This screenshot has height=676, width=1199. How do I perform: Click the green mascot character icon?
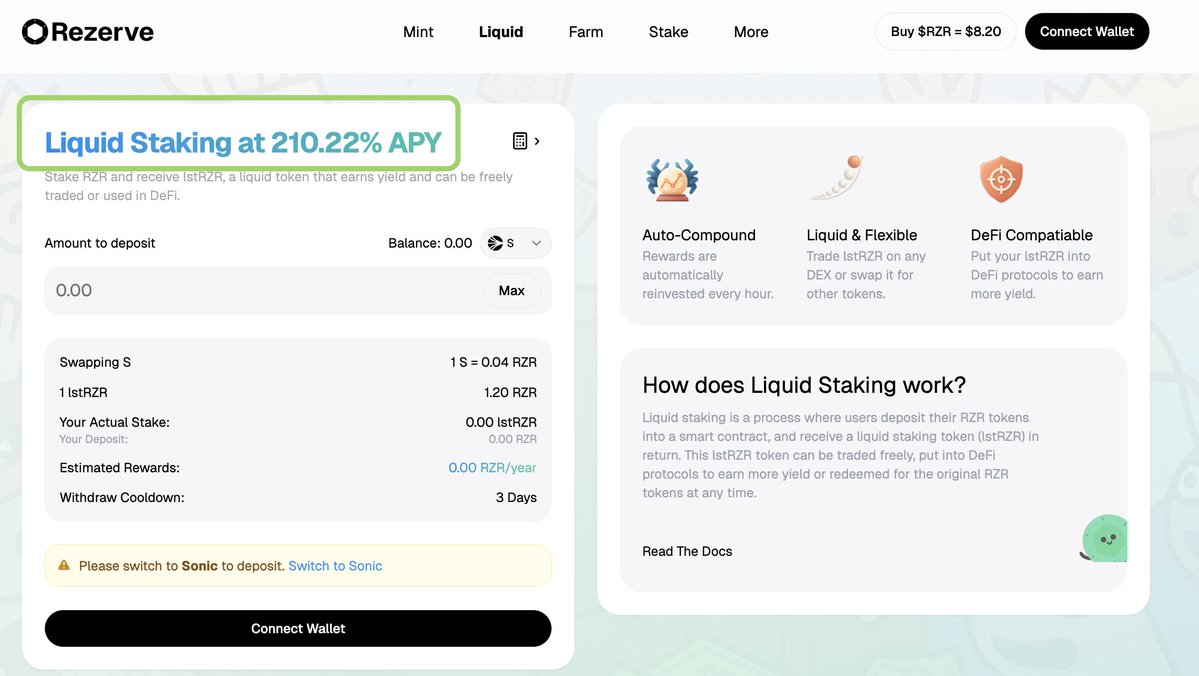1103,538
